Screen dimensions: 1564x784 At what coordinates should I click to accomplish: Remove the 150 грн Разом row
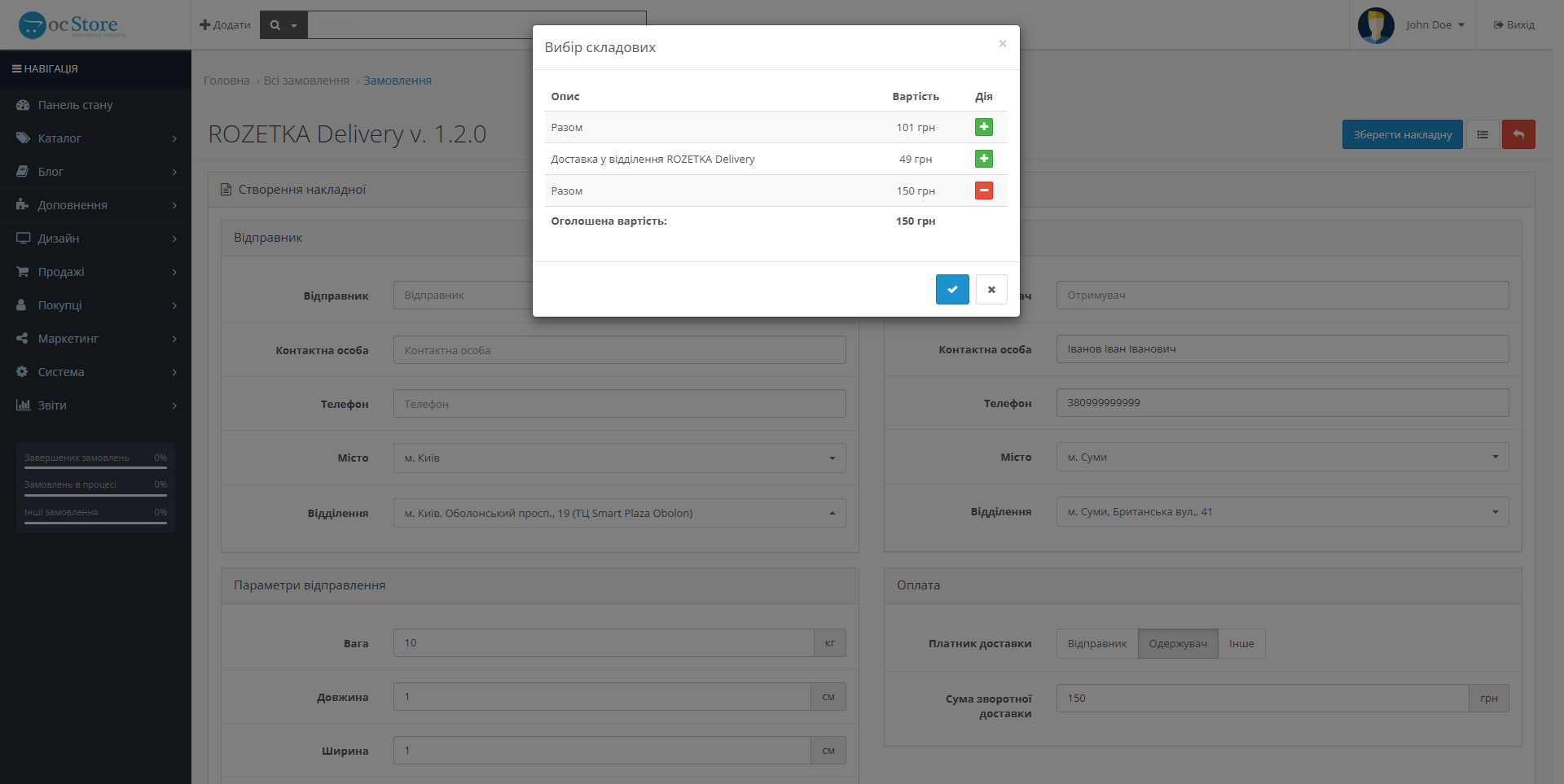(x=984, y=191)
